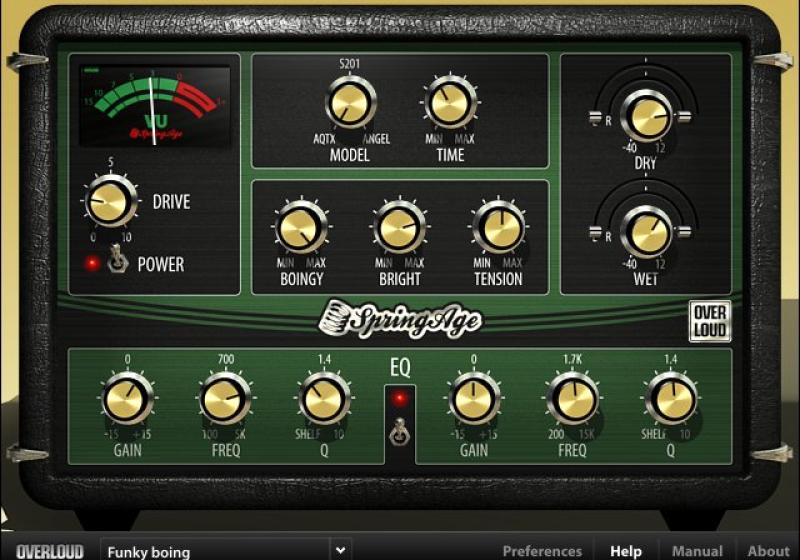Click the ANGEL model label

377,139
